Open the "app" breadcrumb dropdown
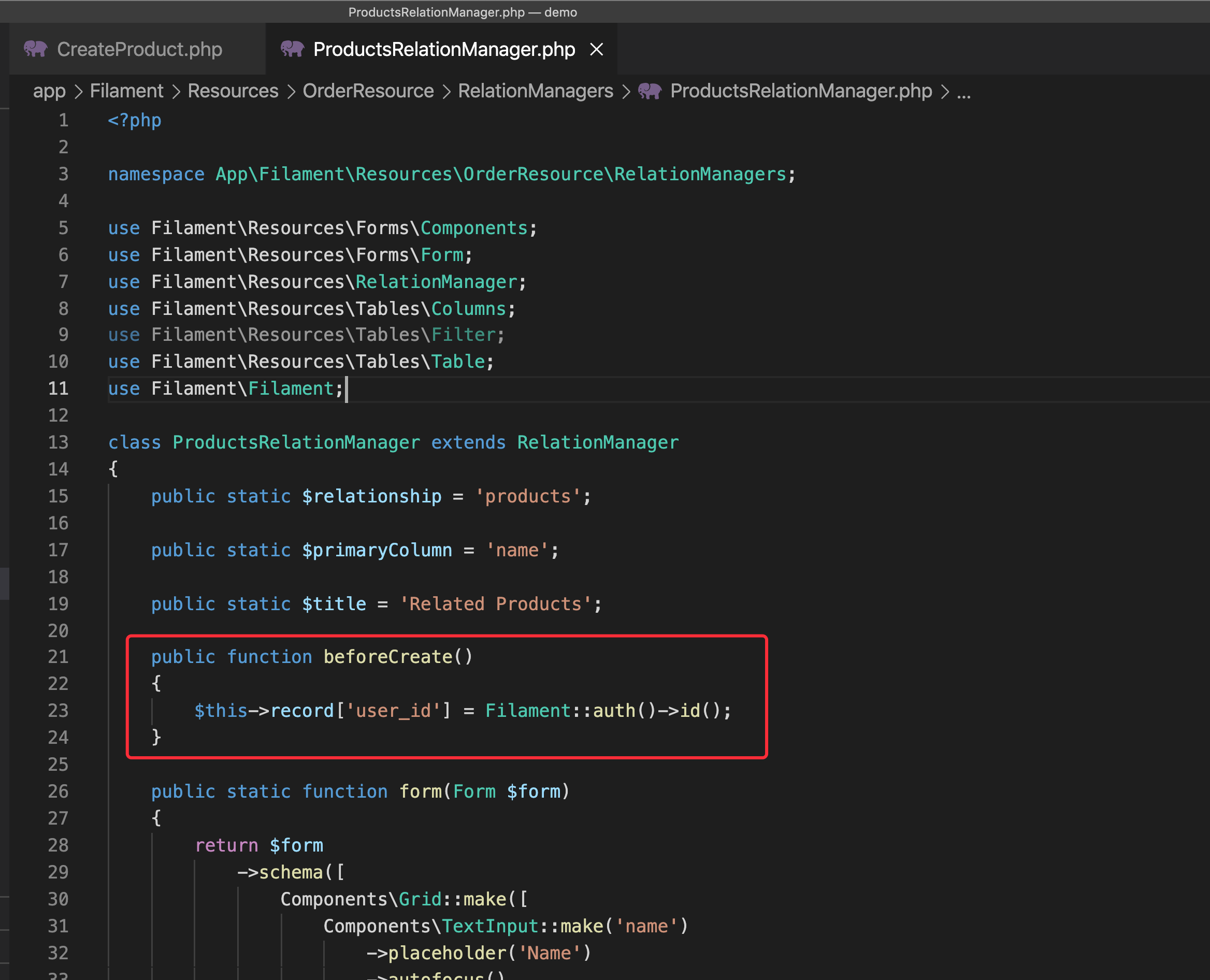This screenshot has height=980, width=1210. pos(49,91)
